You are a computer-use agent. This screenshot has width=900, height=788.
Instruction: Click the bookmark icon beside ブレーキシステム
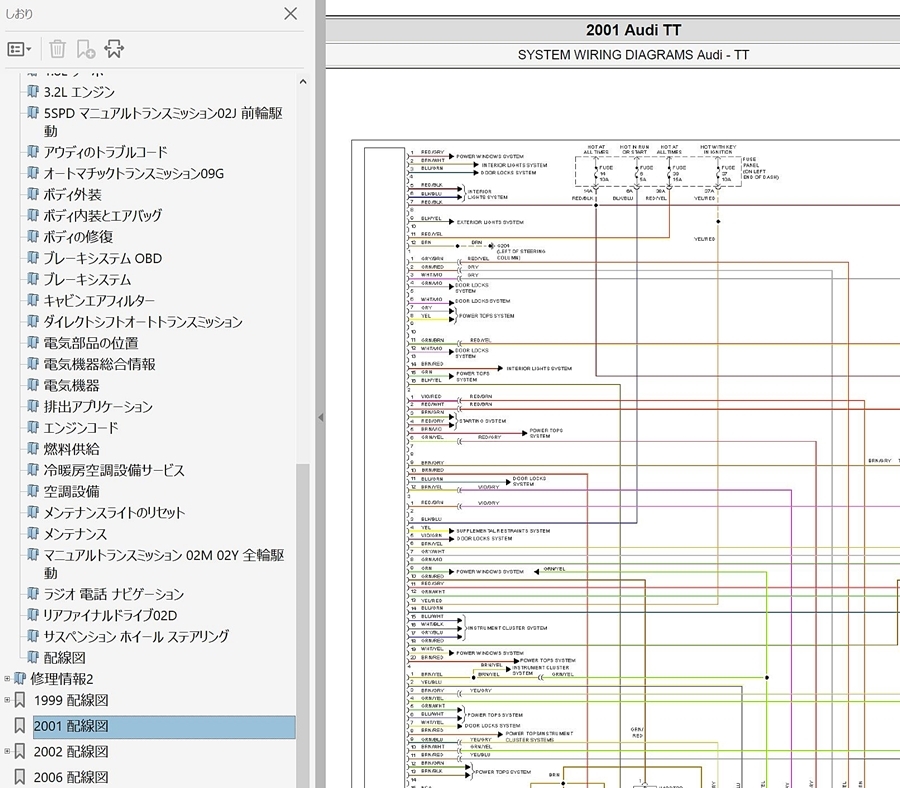click(33, 279)
